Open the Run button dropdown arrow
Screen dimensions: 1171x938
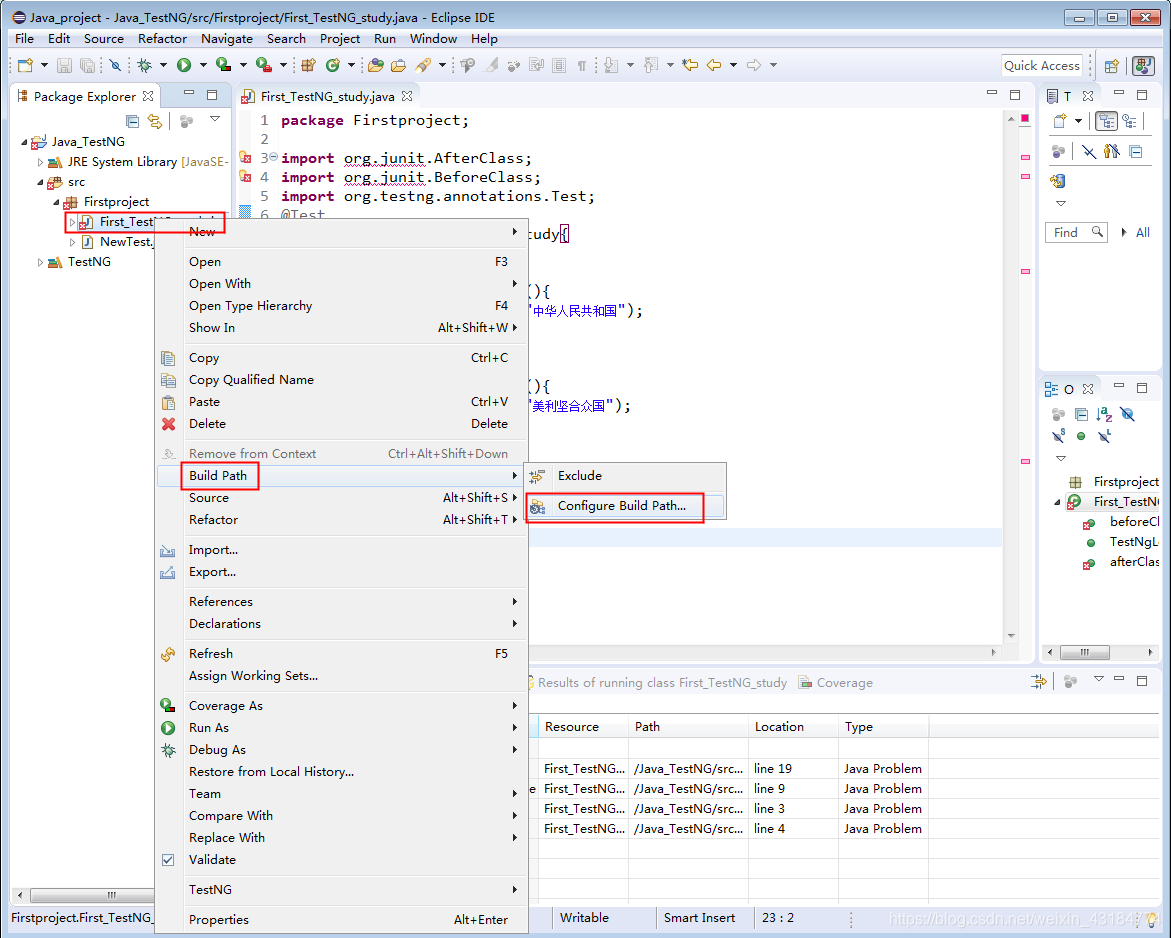202,66
